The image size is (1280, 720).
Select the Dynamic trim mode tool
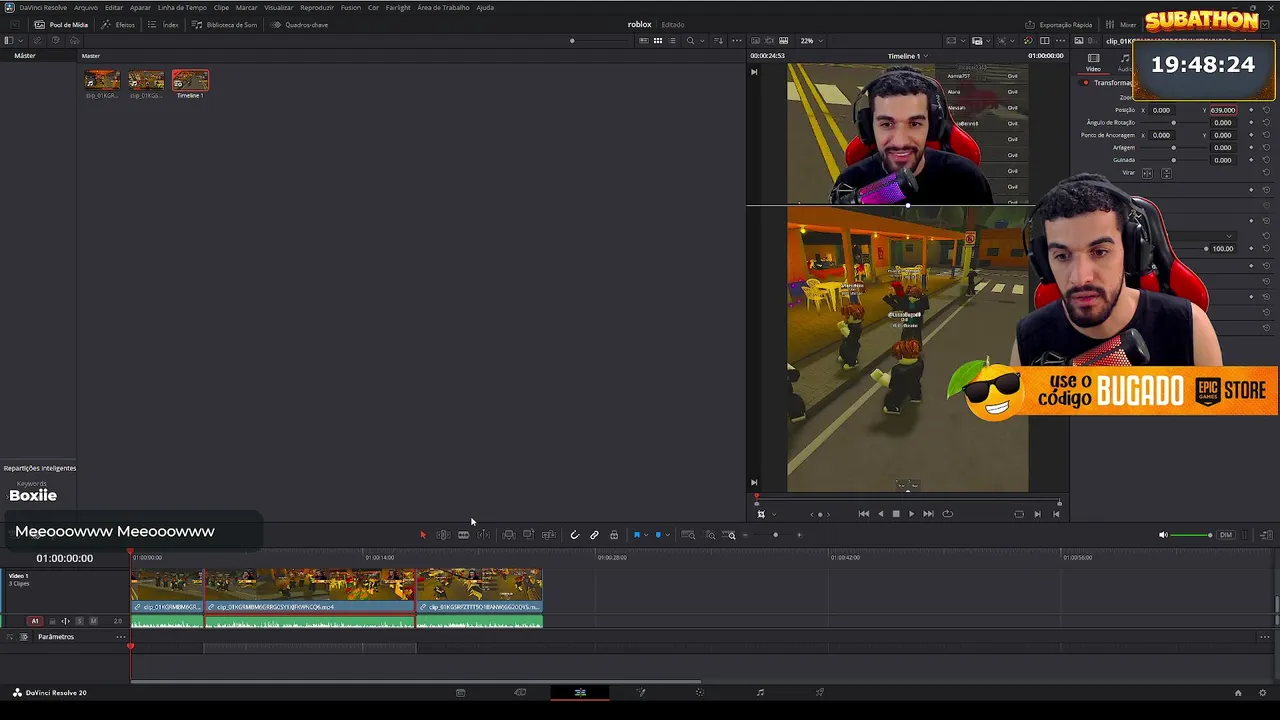[x=463, y=535]
